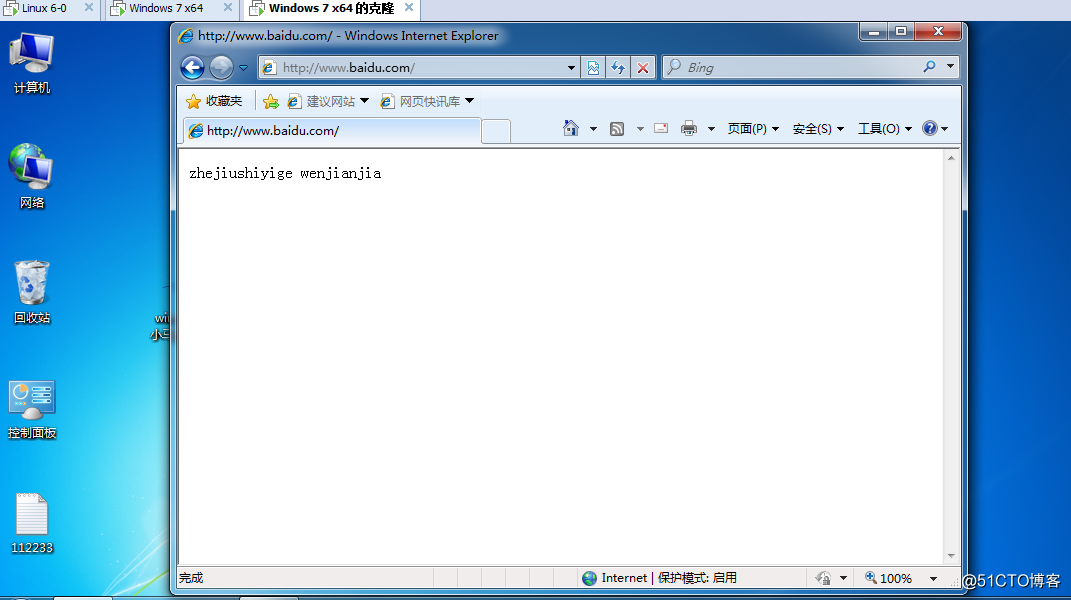Click the Read Mail envelope icon
1071x600 pixels.
click(660, 128)
